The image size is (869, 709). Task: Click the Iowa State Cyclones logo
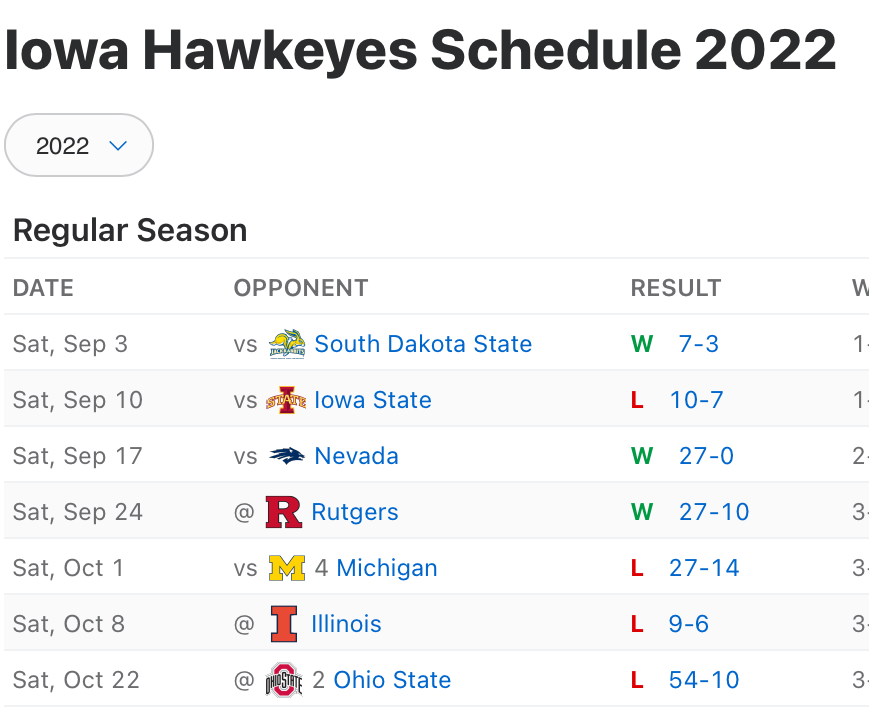click(286, 400)
